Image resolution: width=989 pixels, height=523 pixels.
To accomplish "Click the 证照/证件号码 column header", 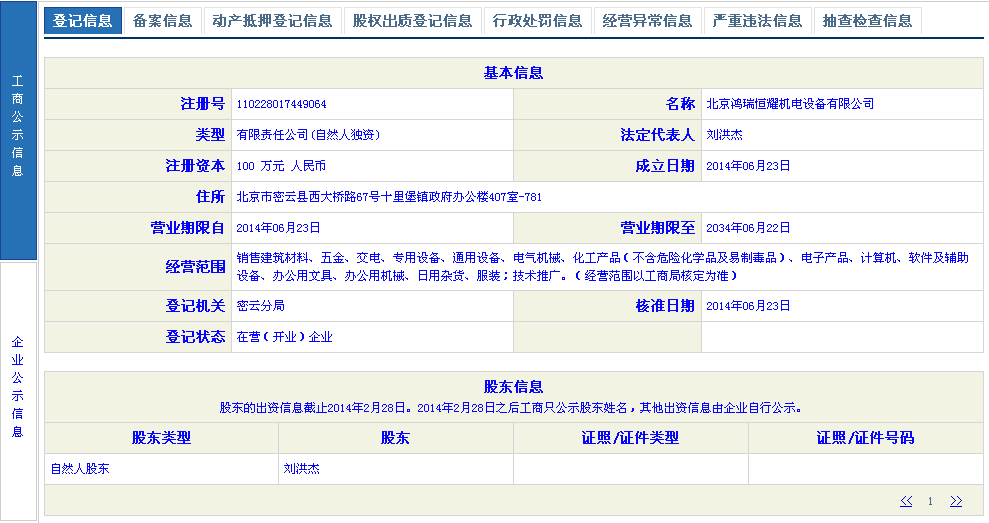I will pos(865,438).
